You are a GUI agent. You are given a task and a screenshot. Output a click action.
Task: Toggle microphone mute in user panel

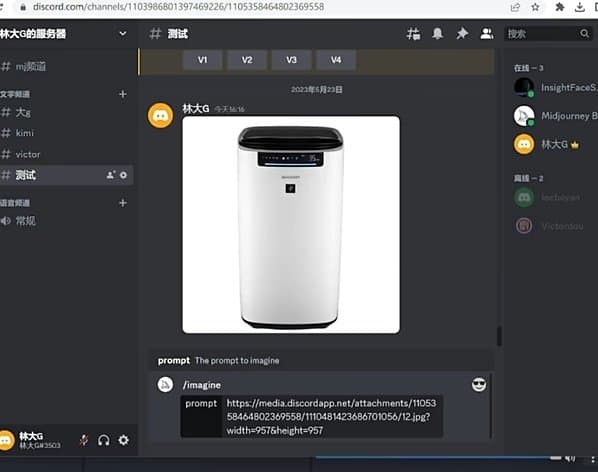84,440
